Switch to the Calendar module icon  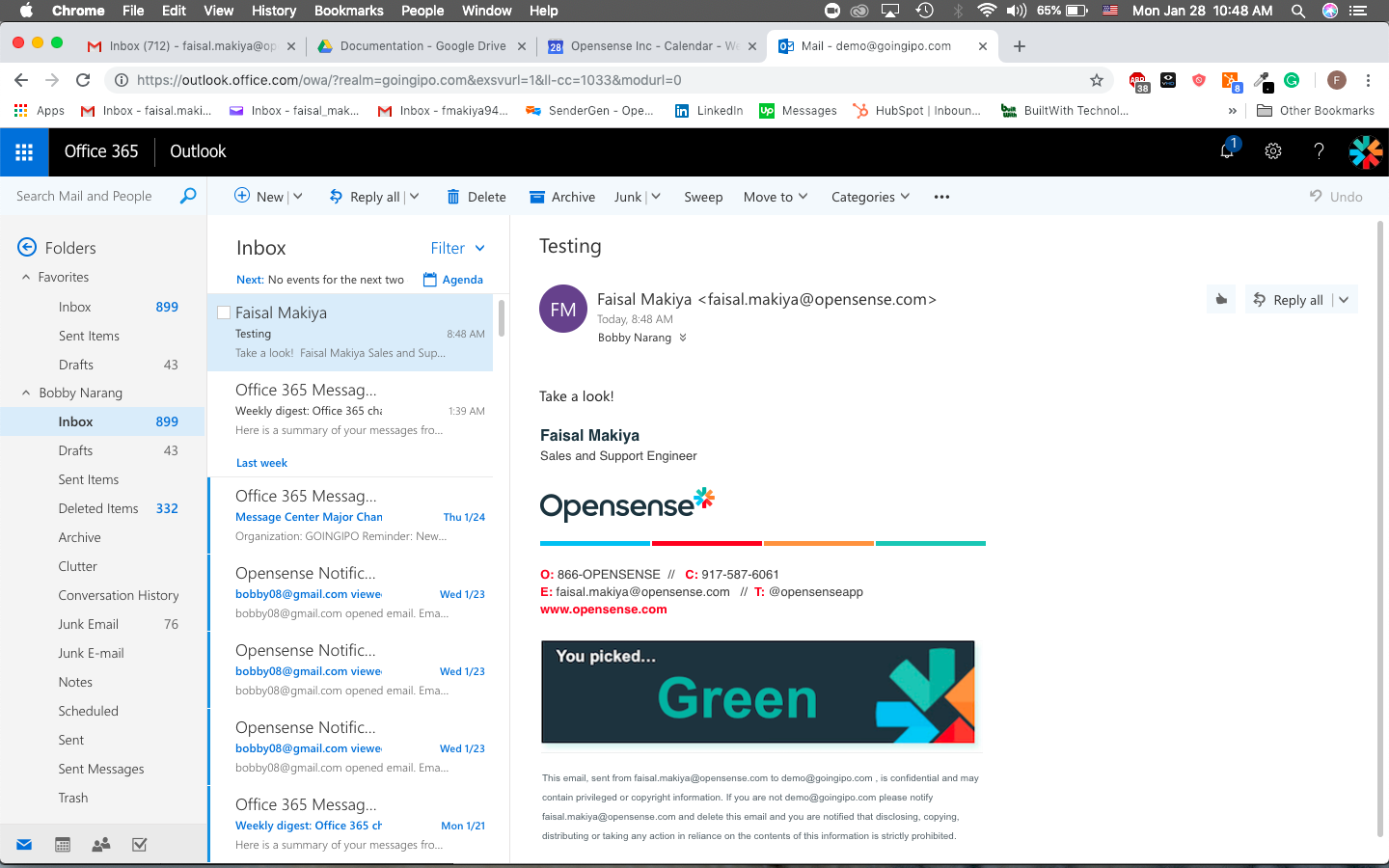[63, 845]
